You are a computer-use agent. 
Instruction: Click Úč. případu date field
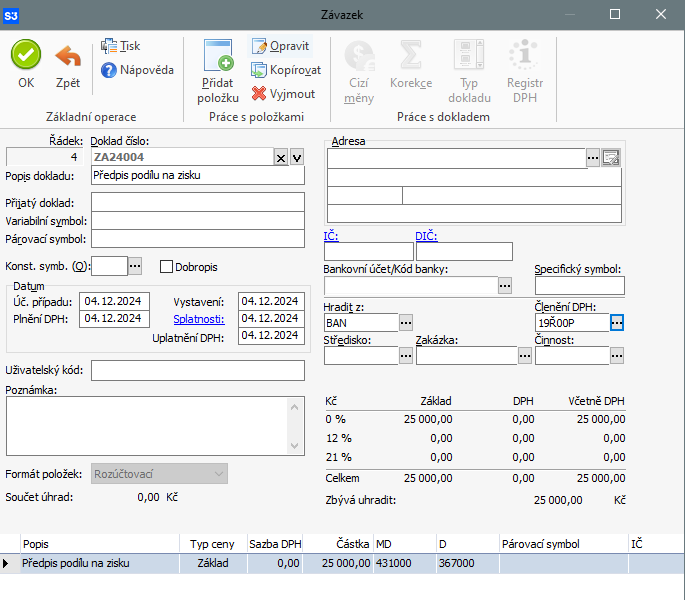(114, 301)
